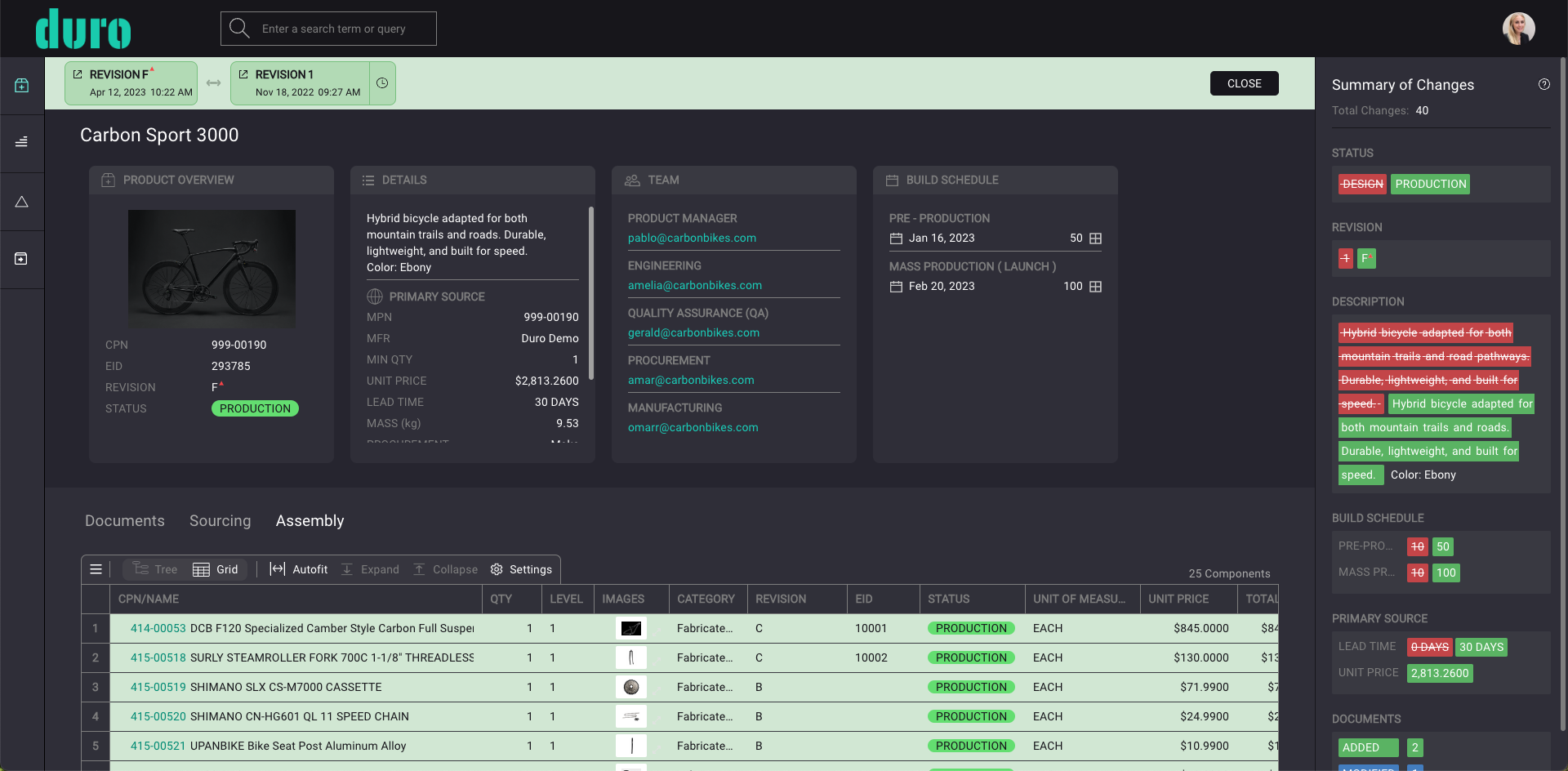Image resolution: width=1568 pixels, height=771 pixels.
Task: Switch to the Documents tab
Action: tap(125, 521)
